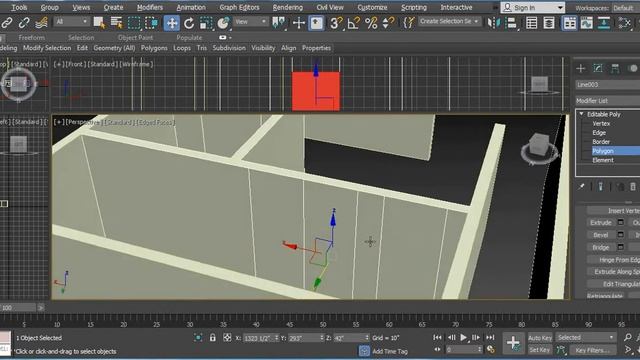Click Play Animation button

(463, 338)
